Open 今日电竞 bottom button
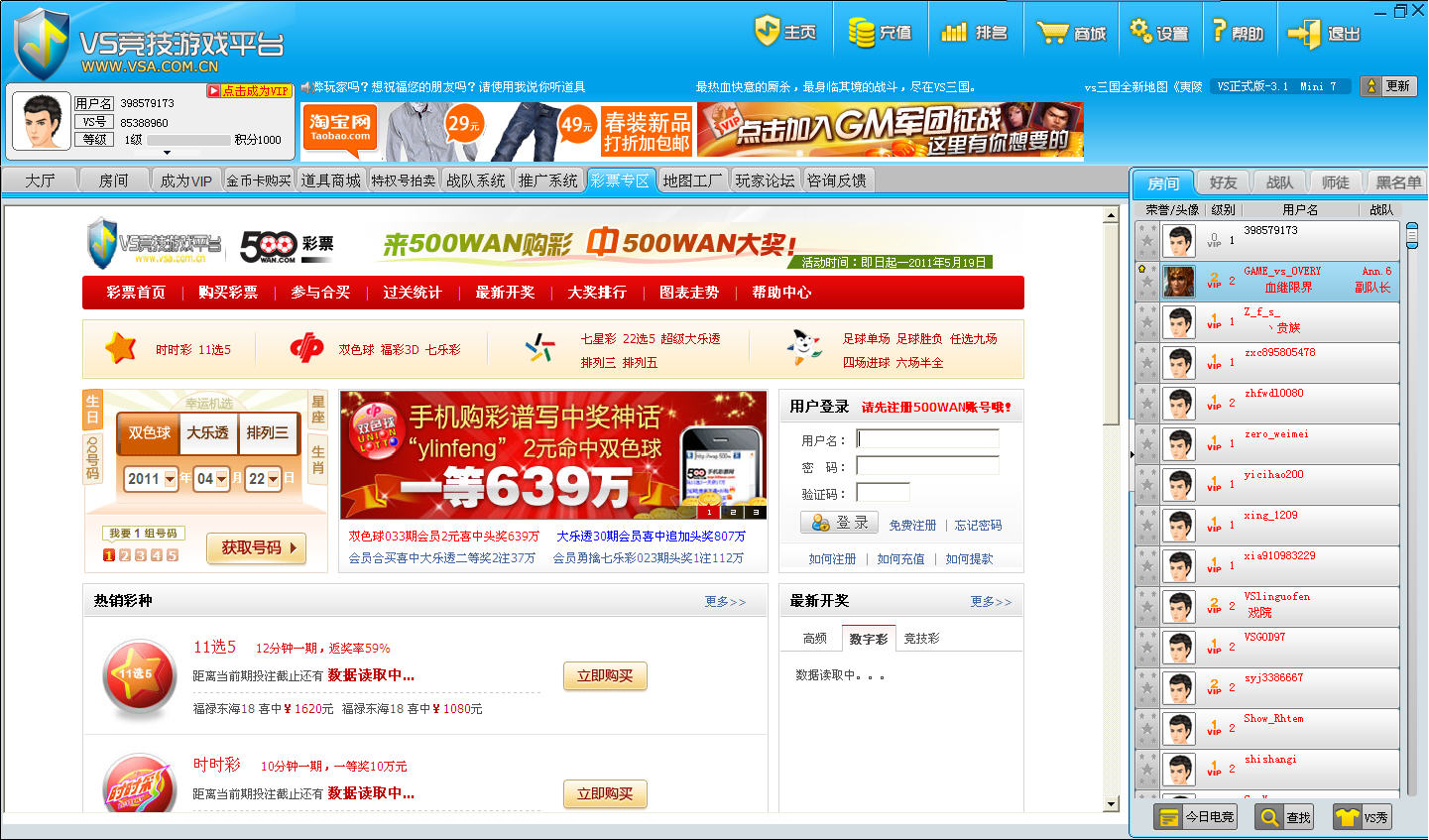Image resolution: width=1429 pixels, height=840 pixels. tap(1195, 817)
